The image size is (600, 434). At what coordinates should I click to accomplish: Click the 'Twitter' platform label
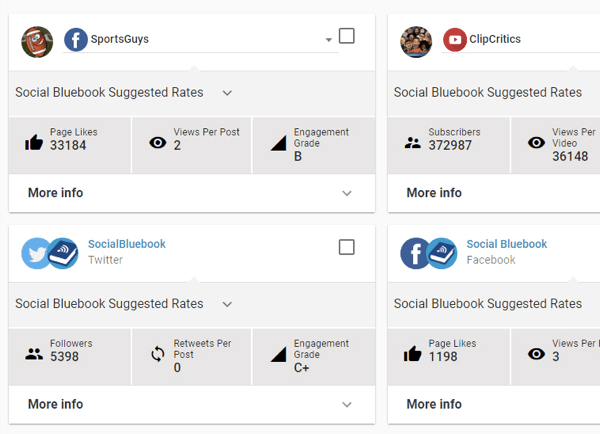click(105, 260)
